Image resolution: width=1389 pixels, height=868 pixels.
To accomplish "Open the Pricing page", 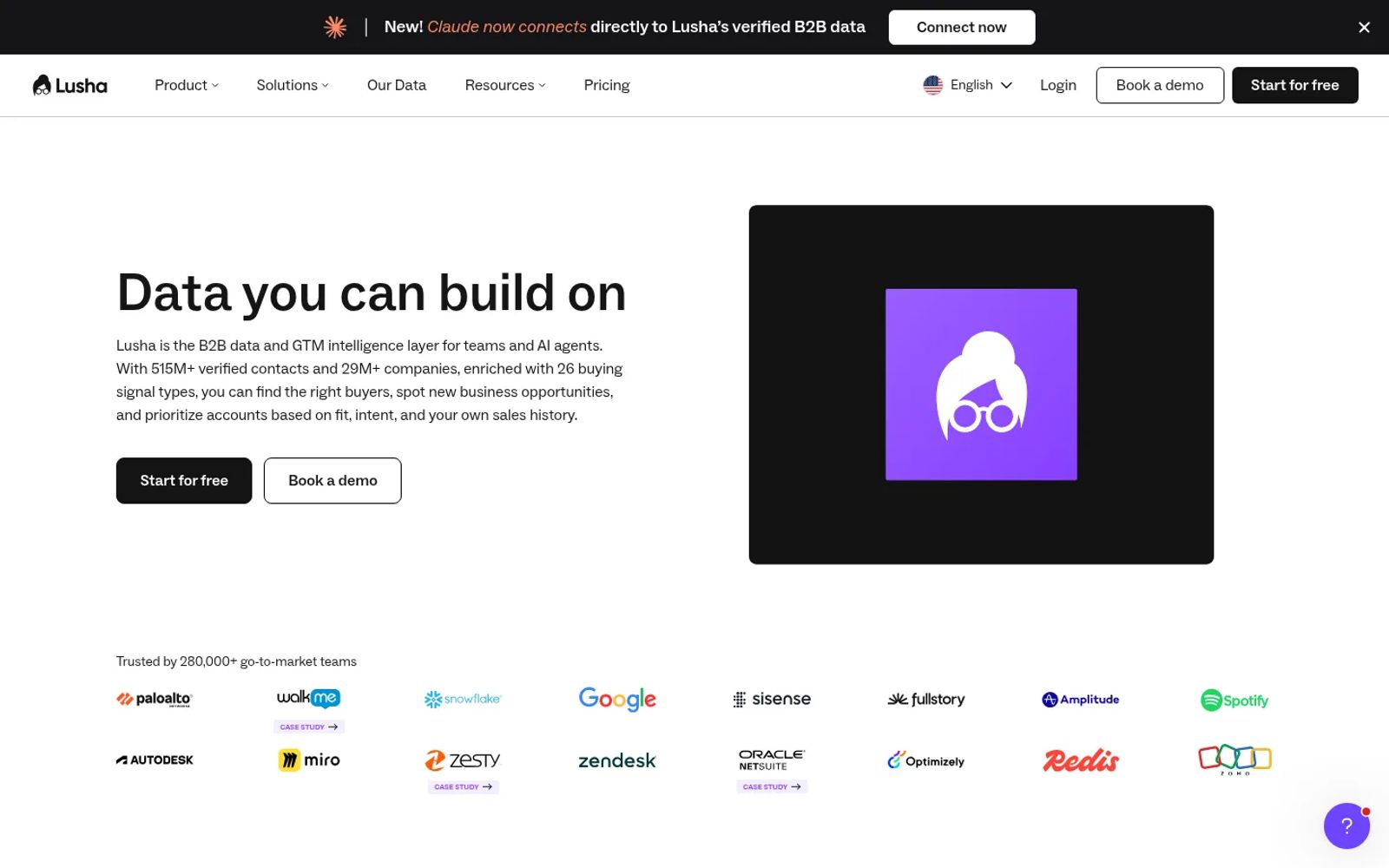I will (x=607, y=85).
